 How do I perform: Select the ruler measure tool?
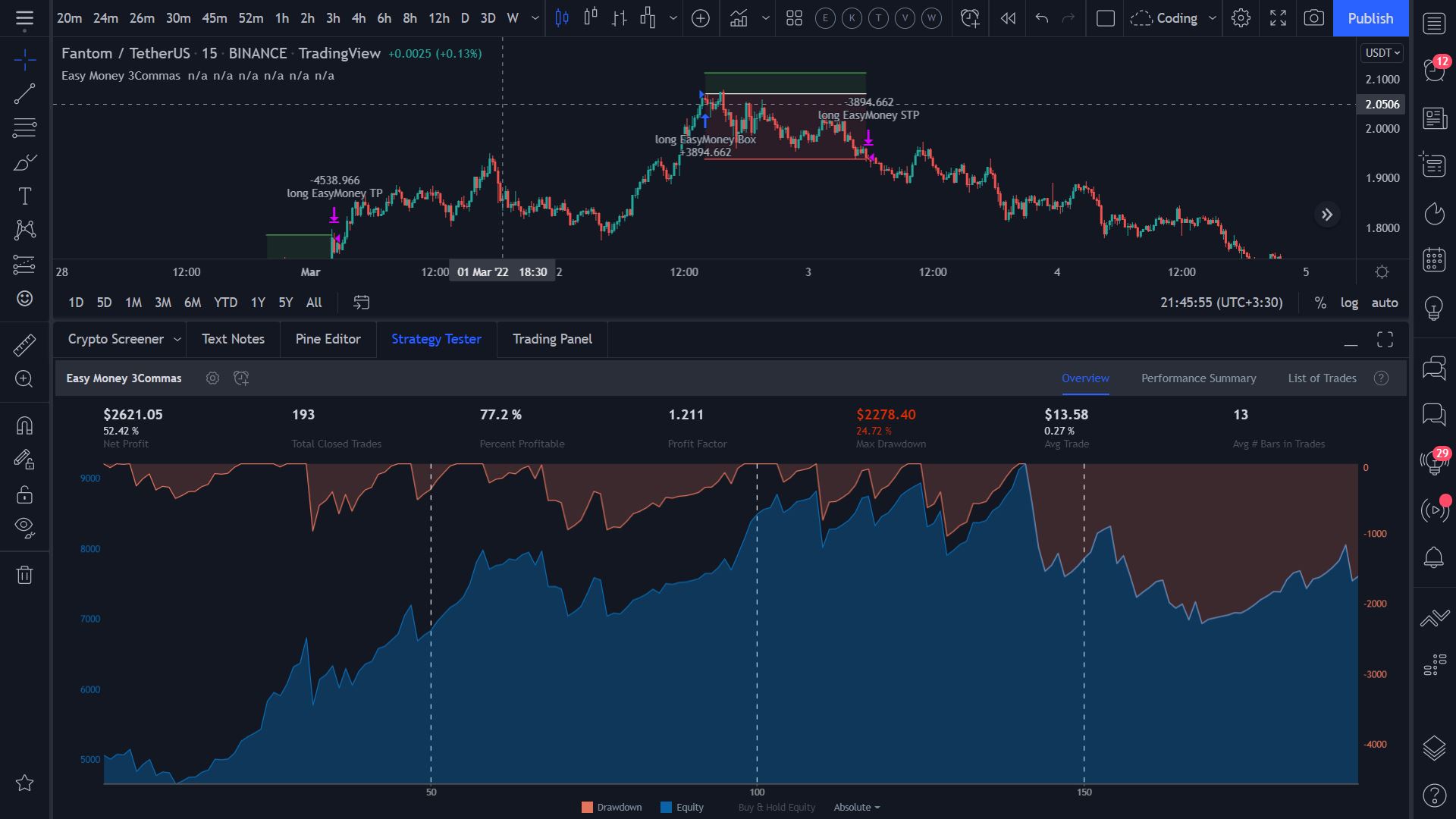(x=24, y=345)
